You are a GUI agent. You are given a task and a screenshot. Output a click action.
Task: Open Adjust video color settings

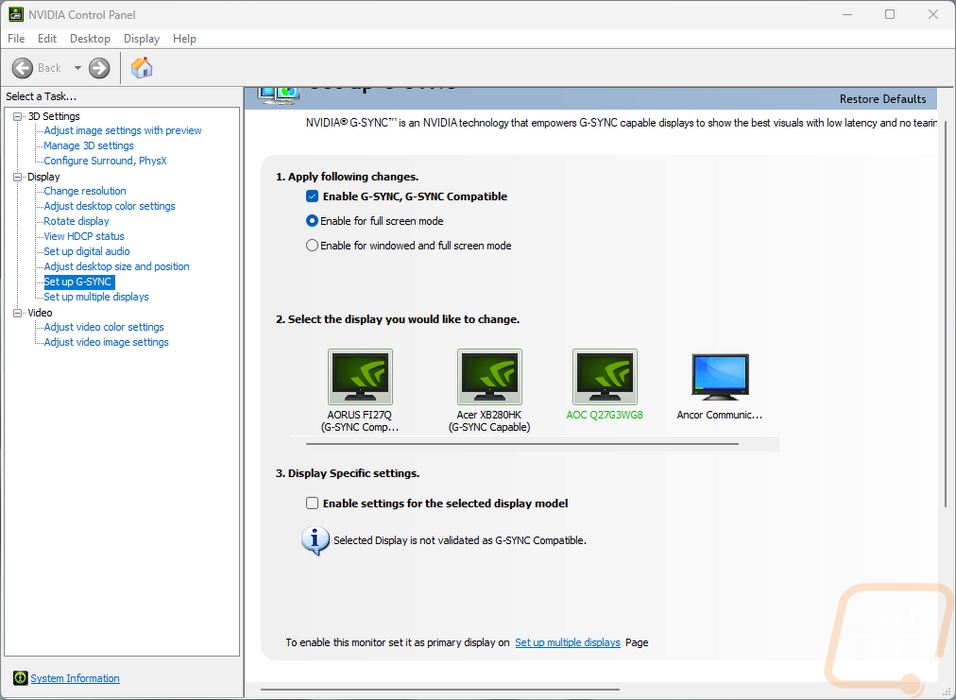tap(104, 327)
